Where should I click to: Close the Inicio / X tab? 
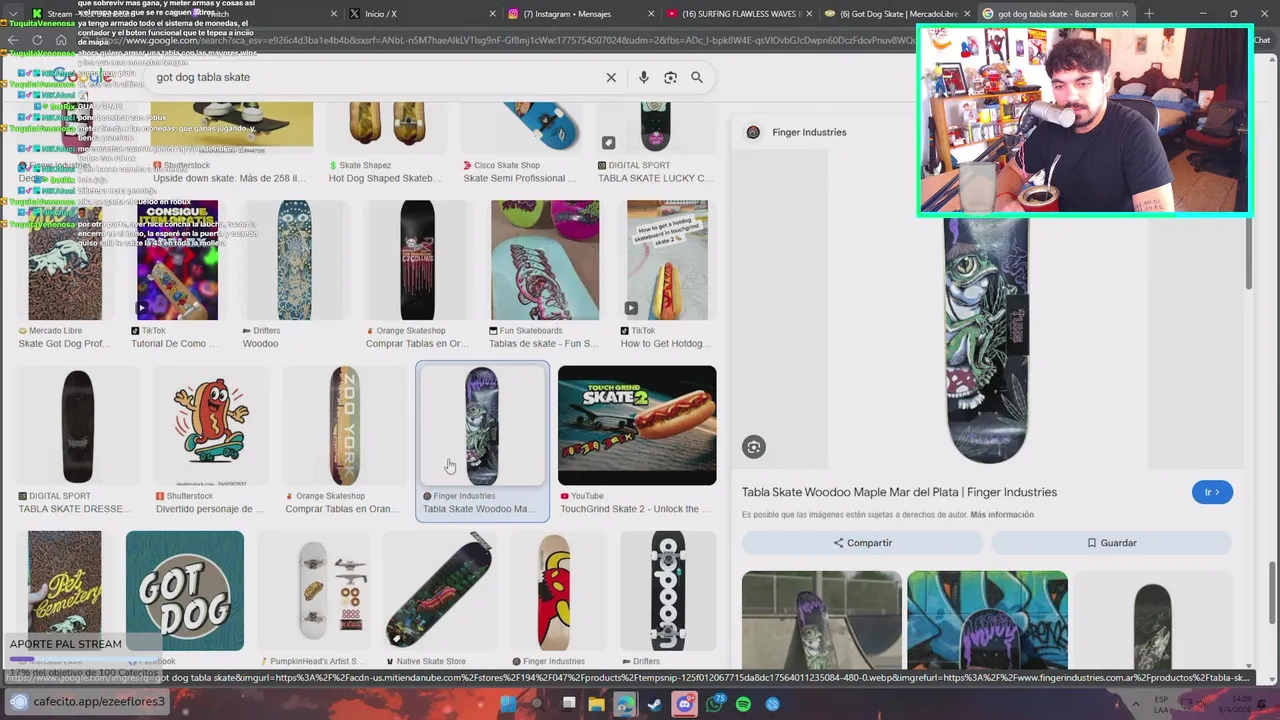tap(492, 14)
